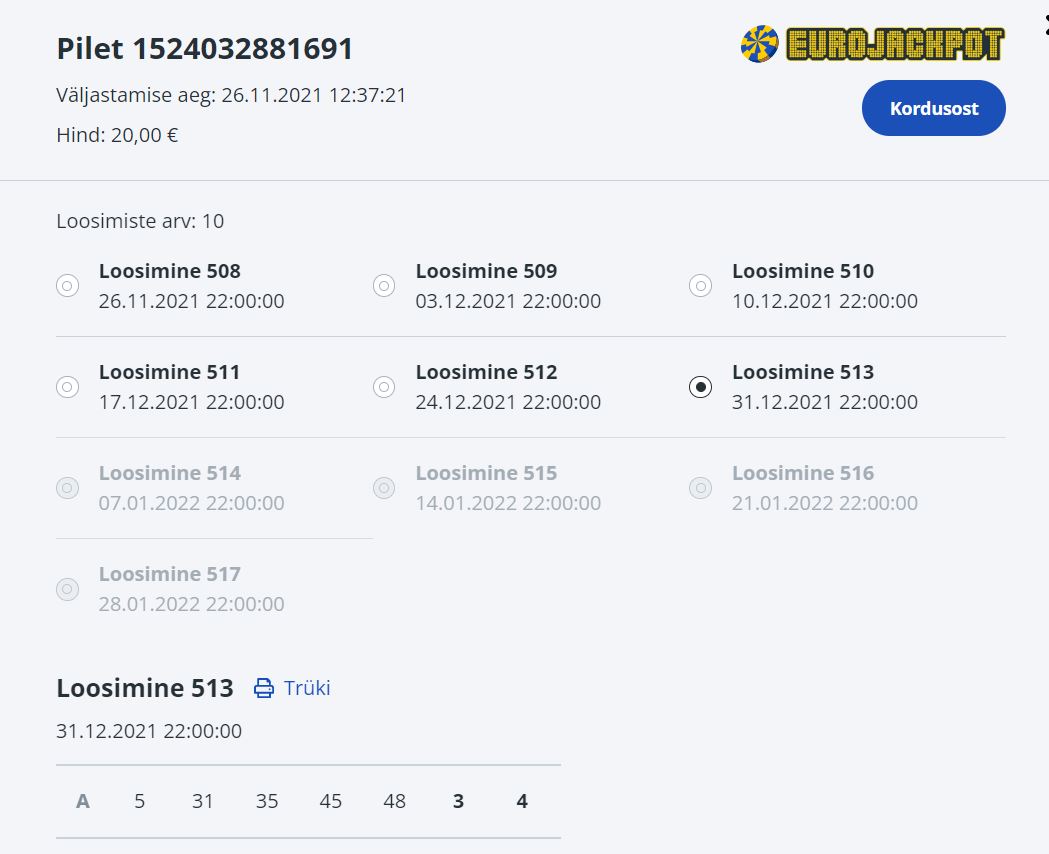This screenshot has width=1049, height=854.
Task: Click the Eurojackpot logo
Action: tap(872, 44)
